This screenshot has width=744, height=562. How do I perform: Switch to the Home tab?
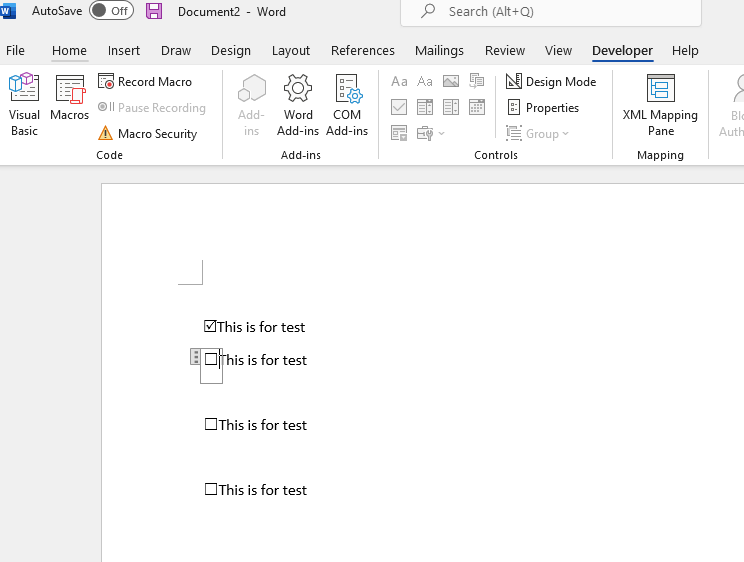click(x=69, y=50)
